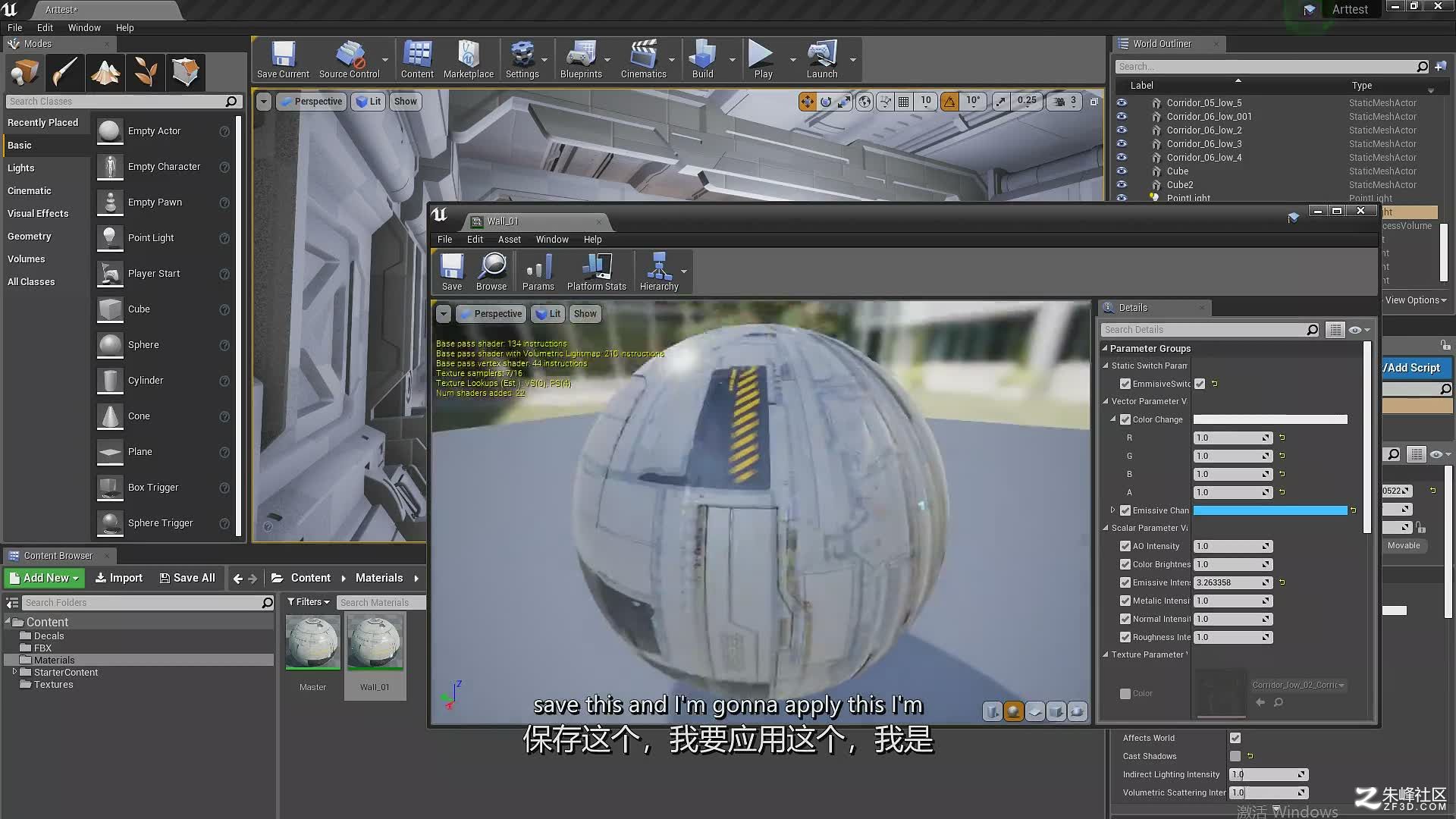
Task: Toggle Color Brightness override checkbox
Action: click(x=1125, y=564)
